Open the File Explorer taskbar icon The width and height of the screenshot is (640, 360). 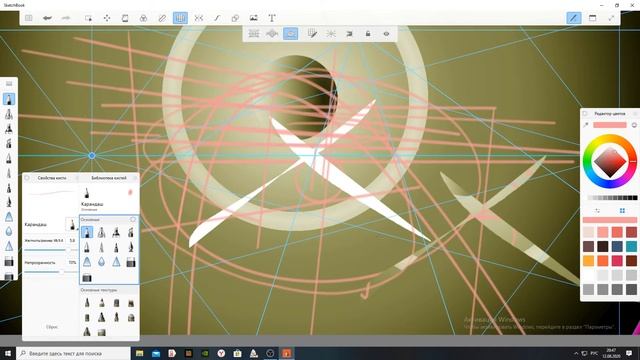[x=140, y=353]
